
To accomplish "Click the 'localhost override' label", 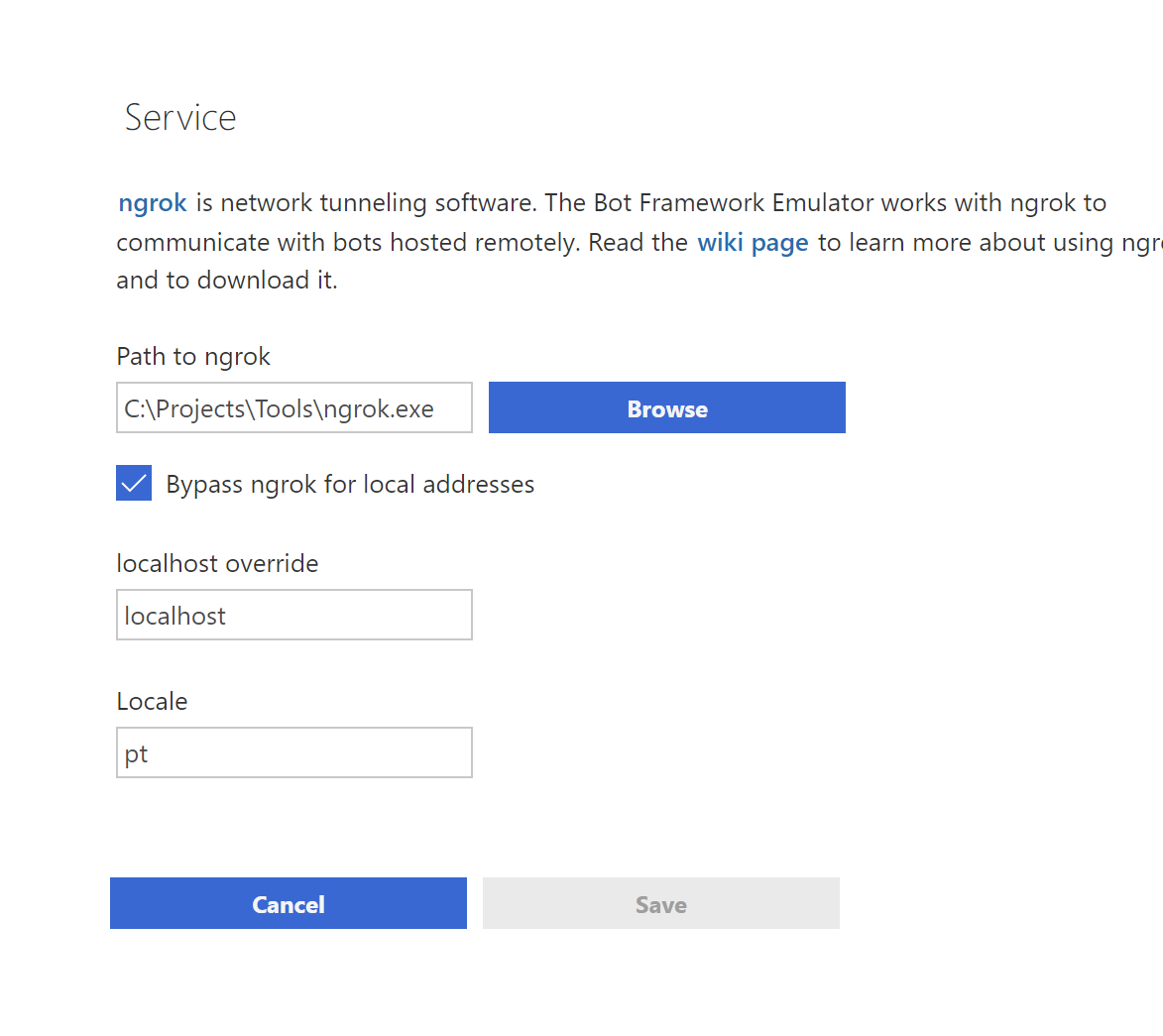I will pos(217,562).
